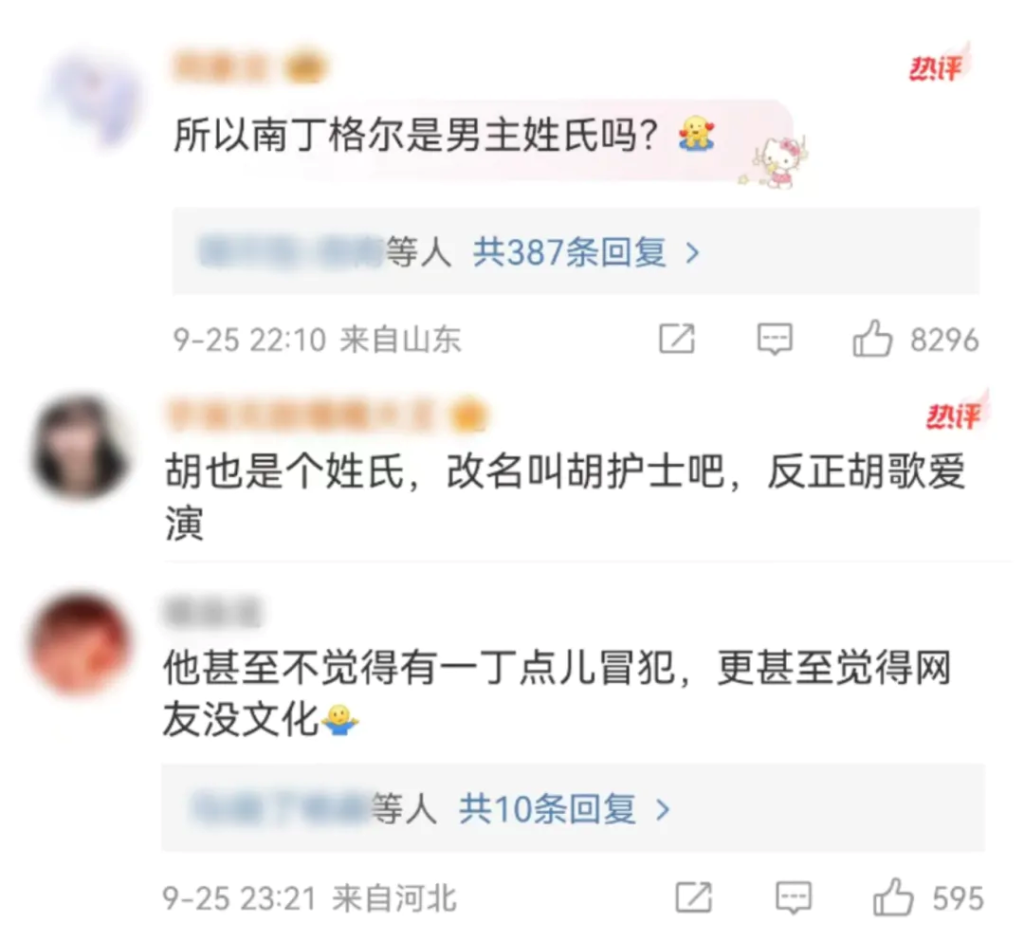Viewport: 1024px width, 941px height.
Task: Expand the 共387条回复 thread
Action: tap(569, 252)
